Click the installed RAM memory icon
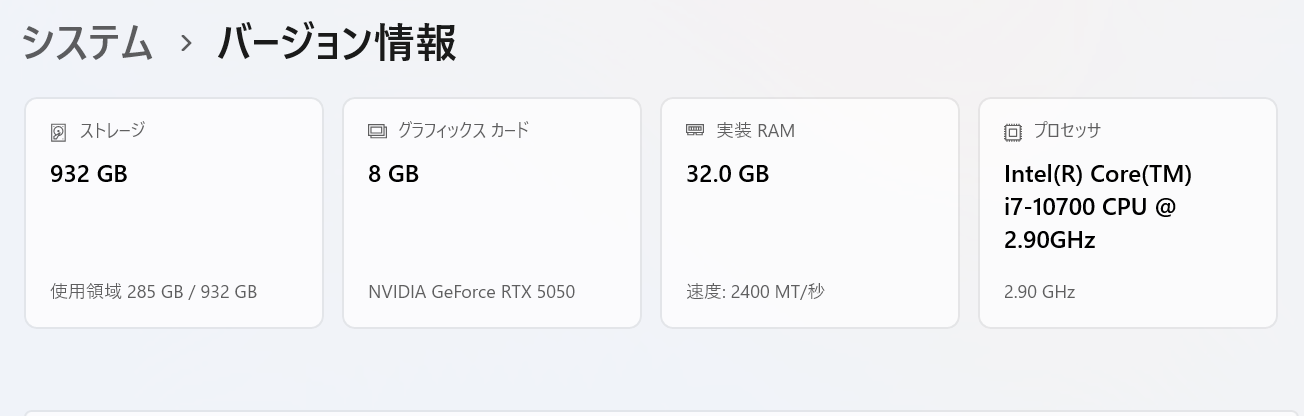 tap(695, 130)
